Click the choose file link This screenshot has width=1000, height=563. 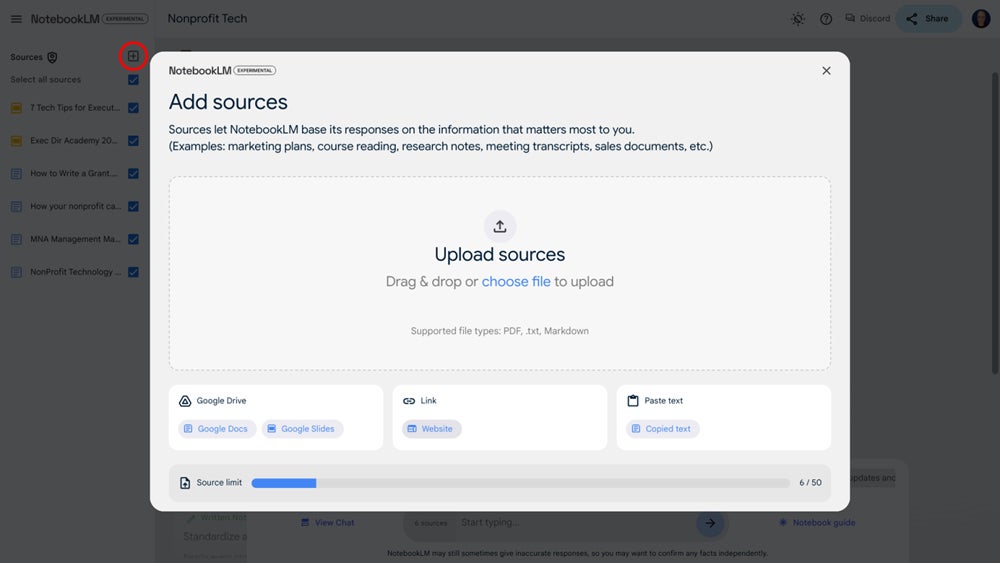516,282
